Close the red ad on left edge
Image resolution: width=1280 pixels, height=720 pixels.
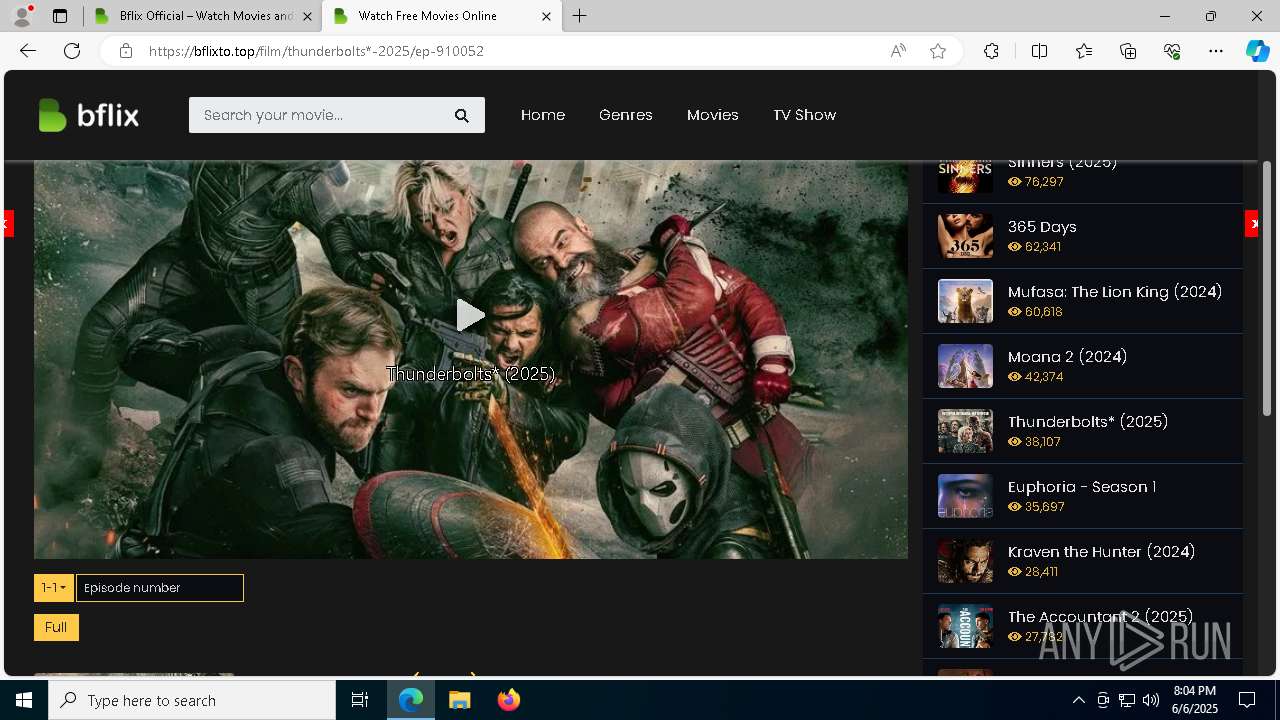coord(8,224)
